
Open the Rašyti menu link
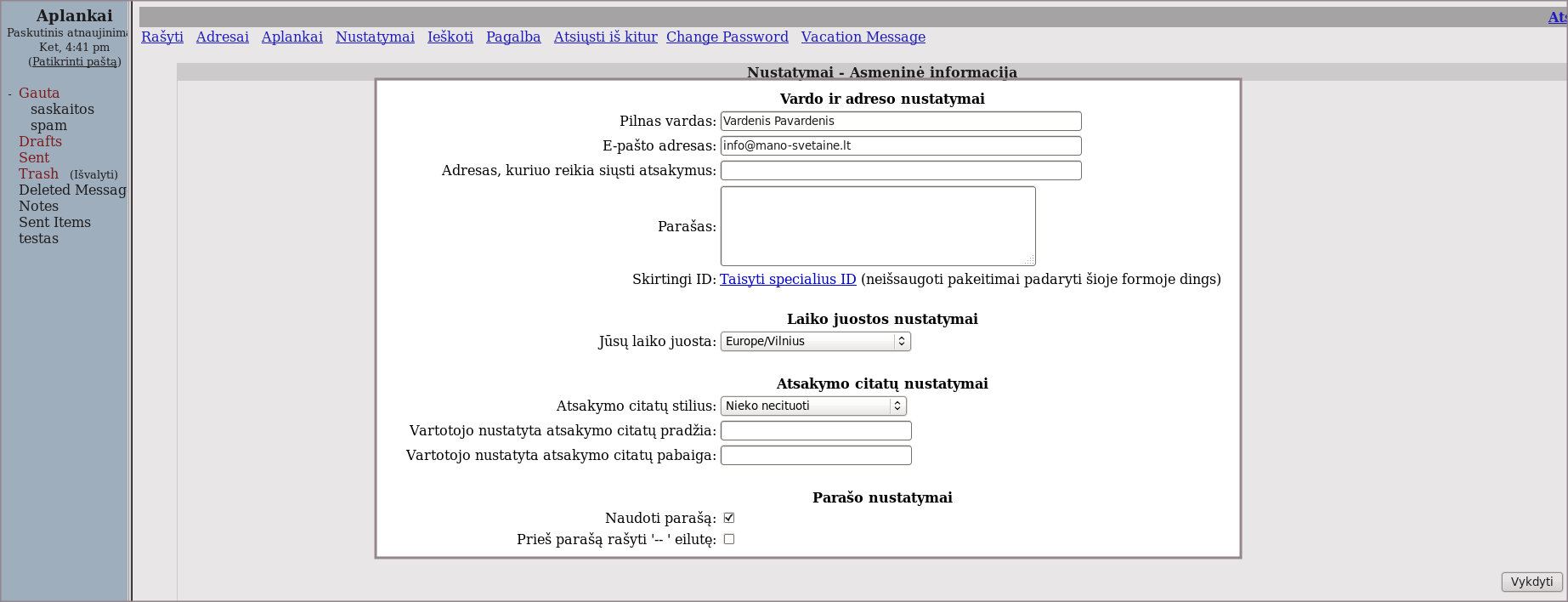click(162, 37)
